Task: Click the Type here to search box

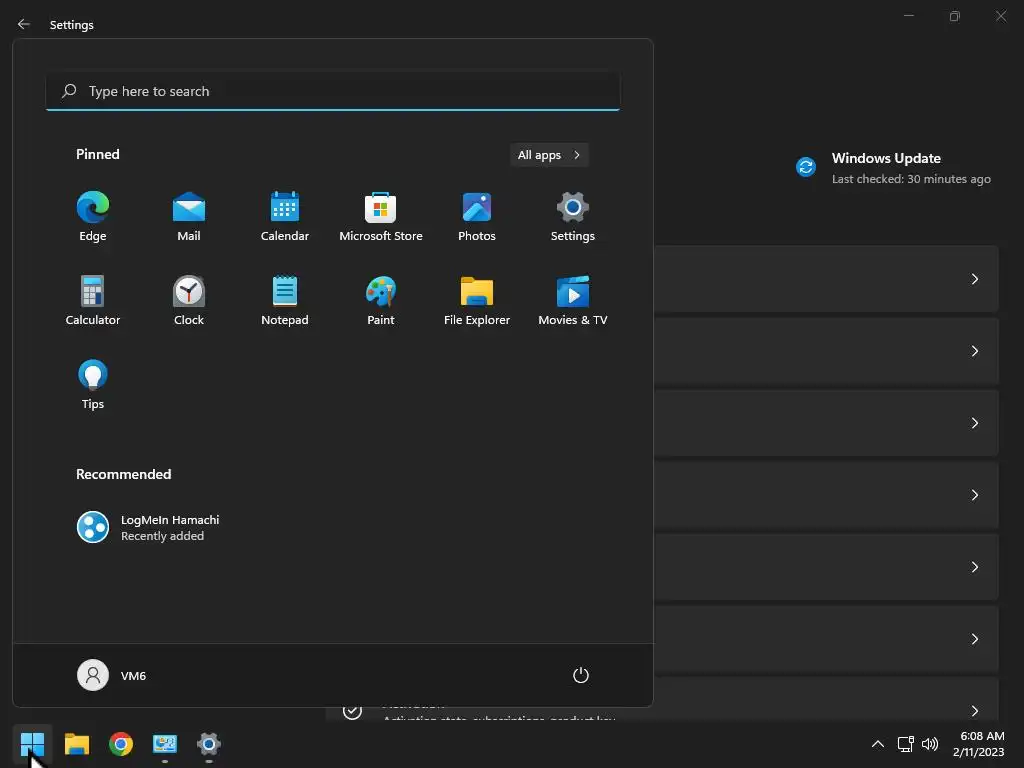Action: [333, 91]
